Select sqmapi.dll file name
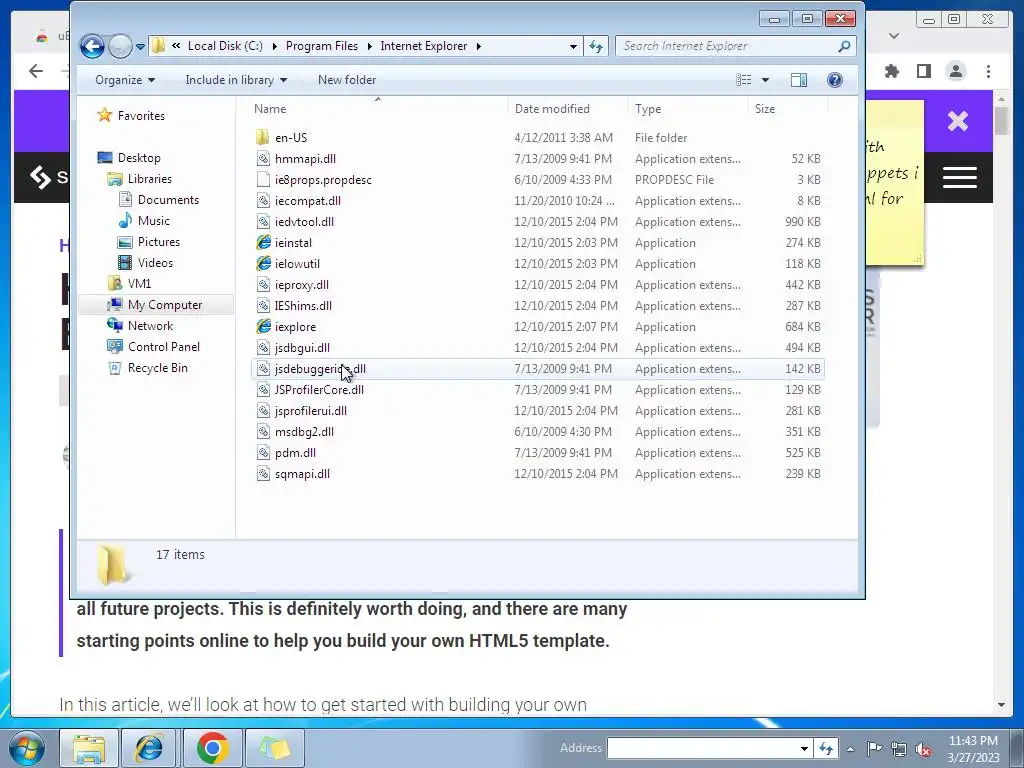The width and height of the screenshot is (1024, 768). [x=302, y=473]
